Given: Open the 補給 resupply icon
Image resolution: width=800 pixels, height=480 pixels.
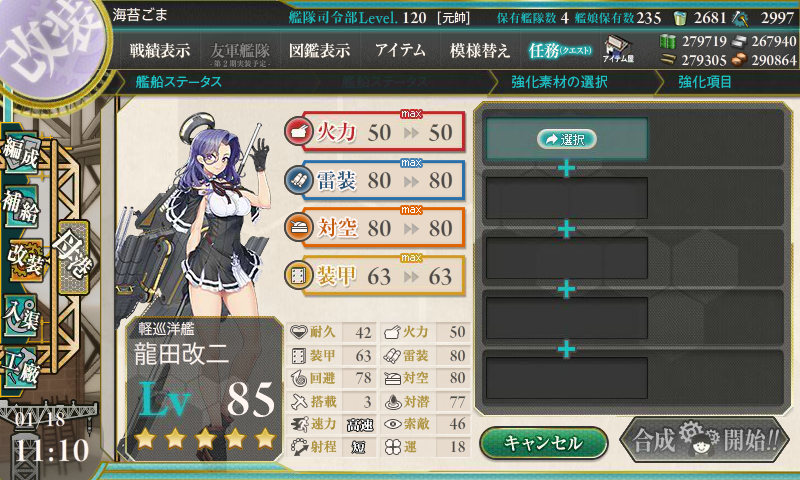Looking at the screenshot, I should (x=21, y=206).
